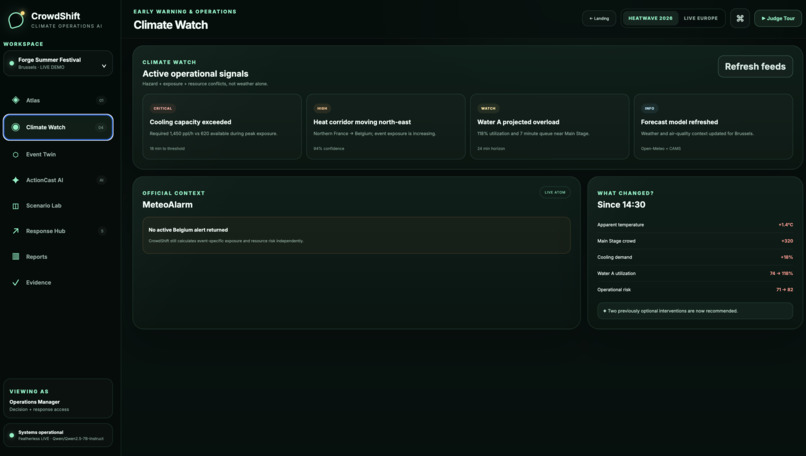The image size is (806, 456).
Task: Click the Viewing as Operations Manager panel
Action: [58, 399]
